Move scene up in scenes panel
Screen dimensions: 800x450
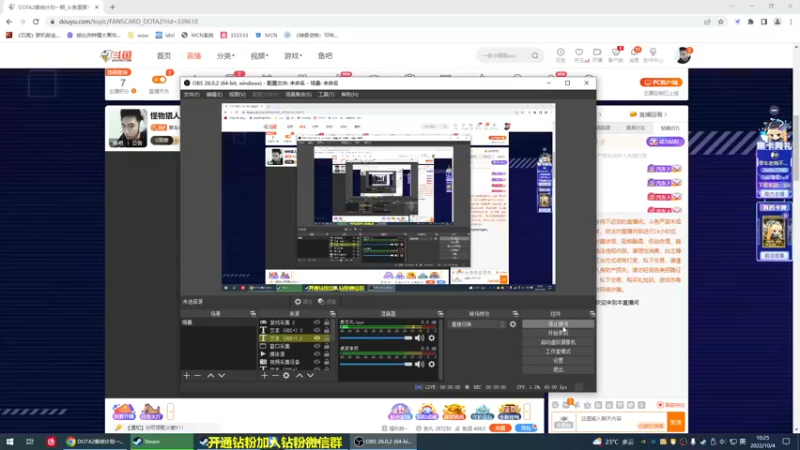(x=210, y=376)
